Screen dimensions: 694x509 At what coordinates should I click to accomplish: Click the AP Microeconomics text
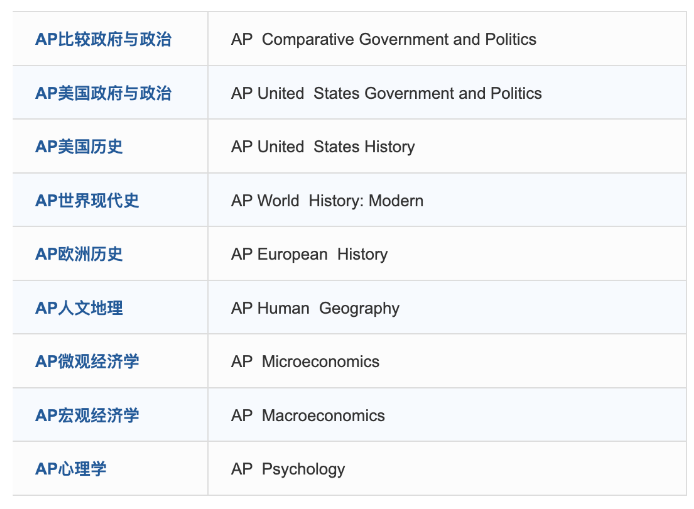tap(305, 362)
